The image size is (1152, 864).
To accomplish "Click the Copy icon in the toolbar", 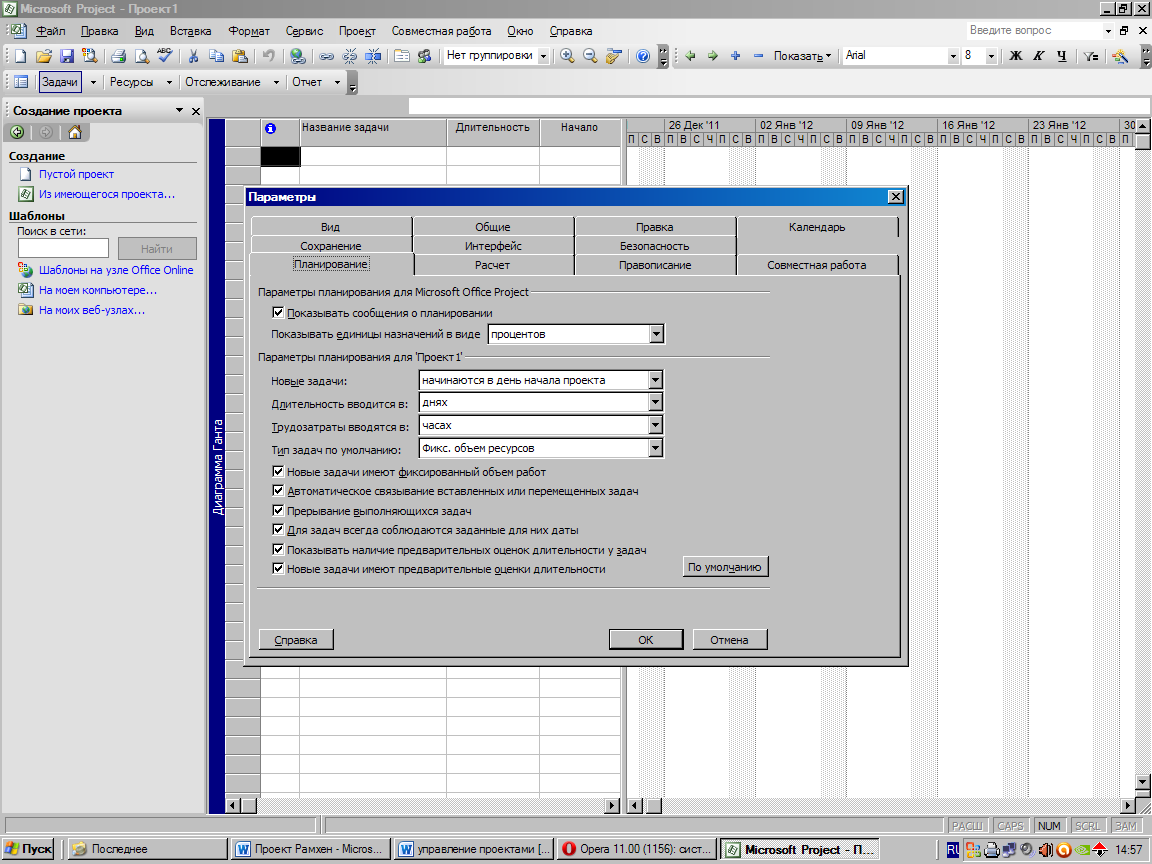I will 217,56.
